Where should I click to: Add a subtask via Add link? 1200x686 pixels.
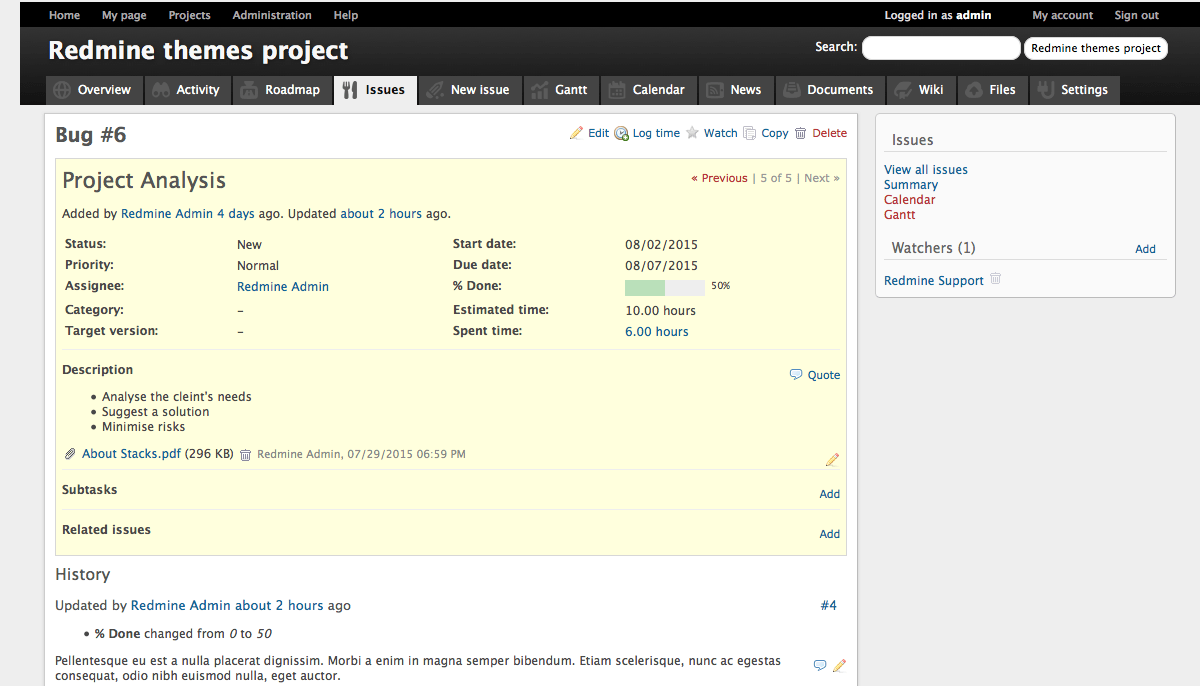pos(830,494)
